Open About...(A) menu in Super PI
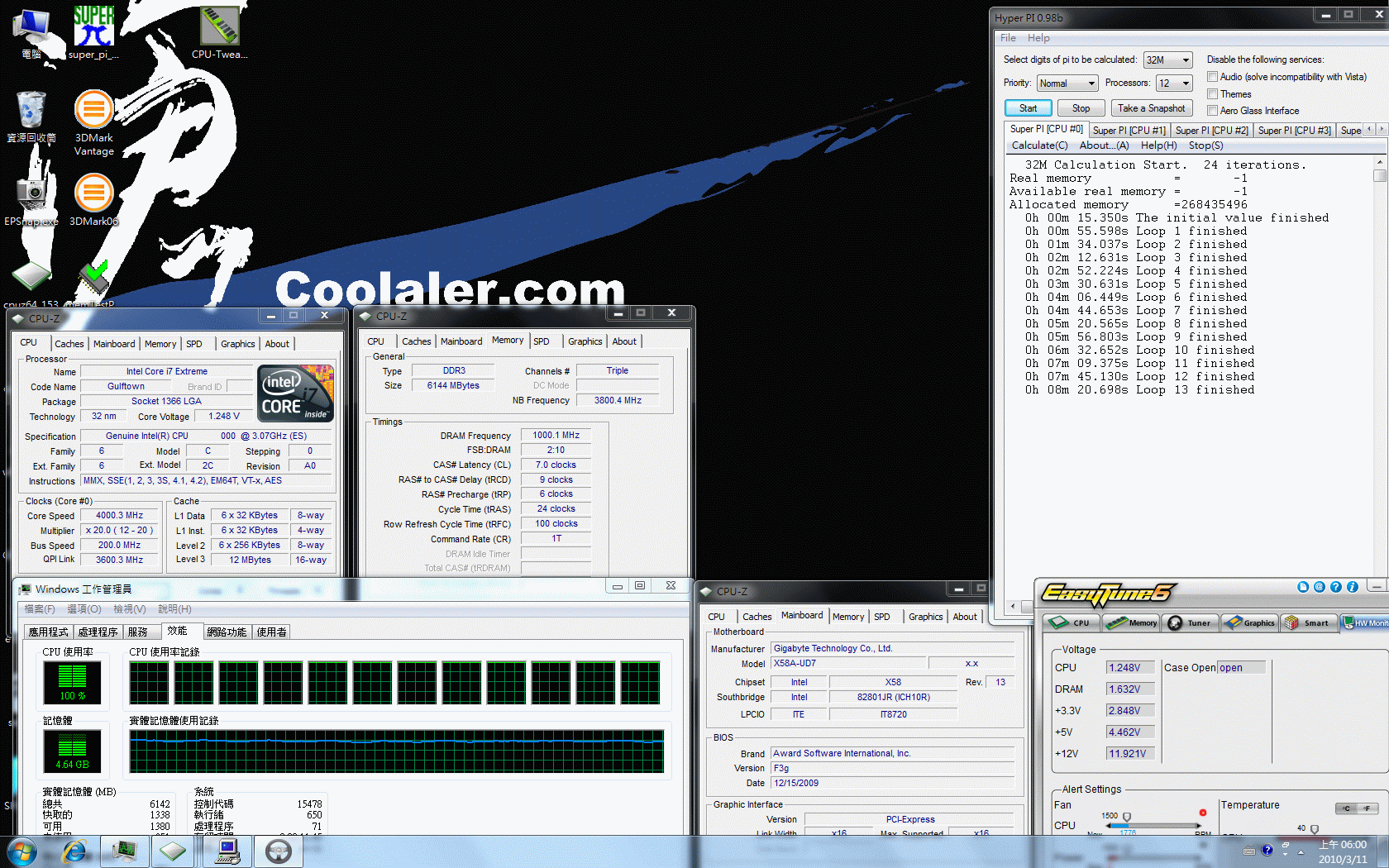 (x=1104, y=145)
